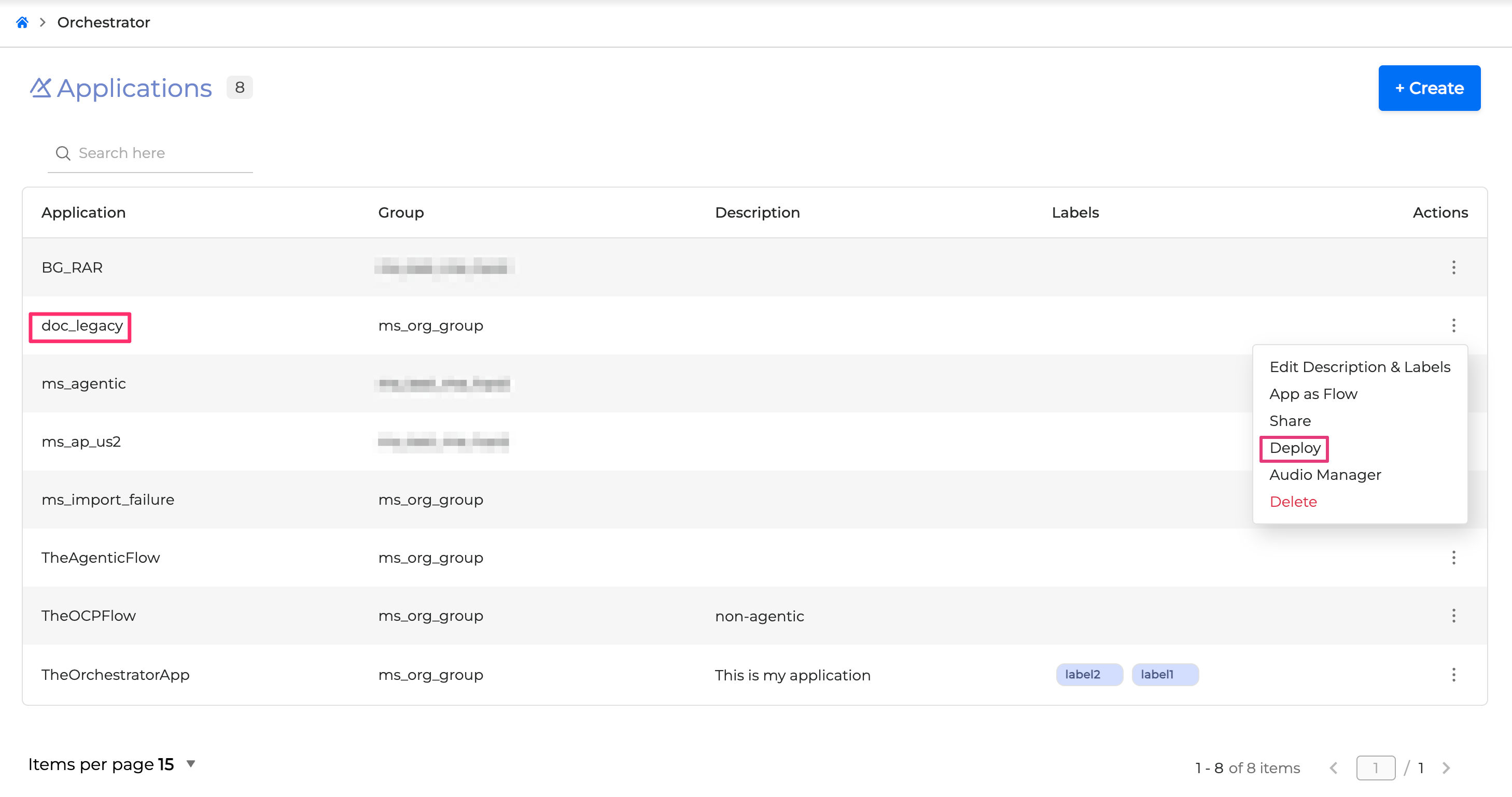
Task: Click the search magnifier icon
Action: coord(63,153)
